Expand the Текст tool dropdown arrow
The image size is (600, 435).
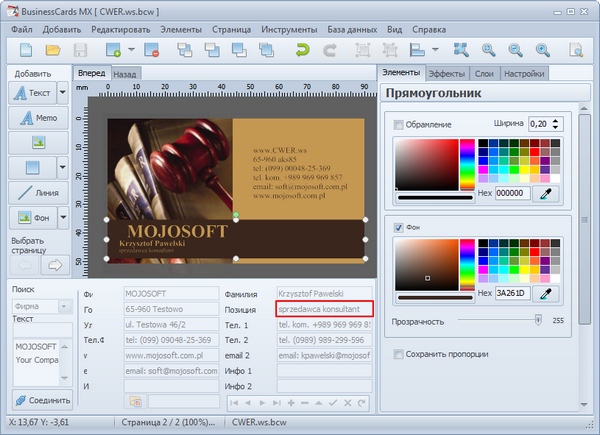coord(63,92)
